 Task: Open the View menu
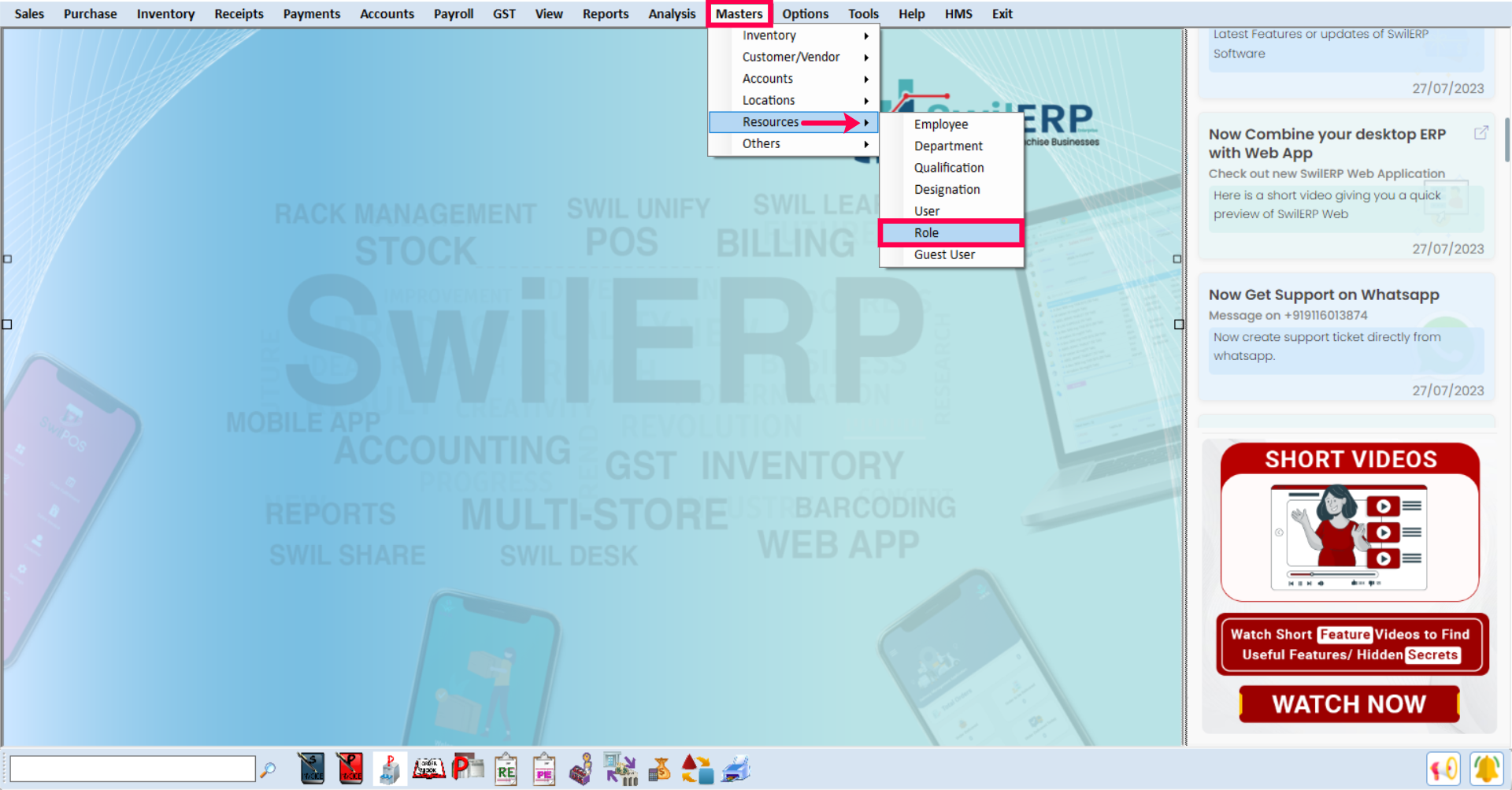pyautogui.click(x=549, y=13)
